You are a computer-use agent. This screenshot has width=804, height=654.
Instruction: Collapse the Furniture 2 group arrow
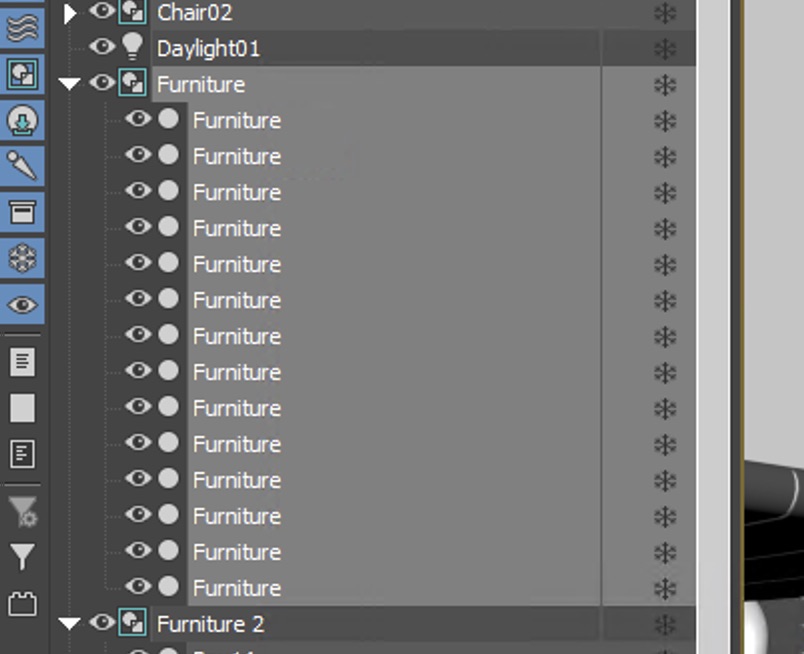(x=69, y=624)
